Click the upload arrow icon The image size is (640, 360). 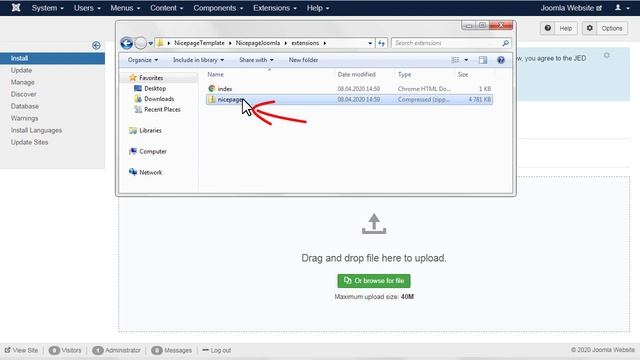pyautogui.click(x=374, y=224)
